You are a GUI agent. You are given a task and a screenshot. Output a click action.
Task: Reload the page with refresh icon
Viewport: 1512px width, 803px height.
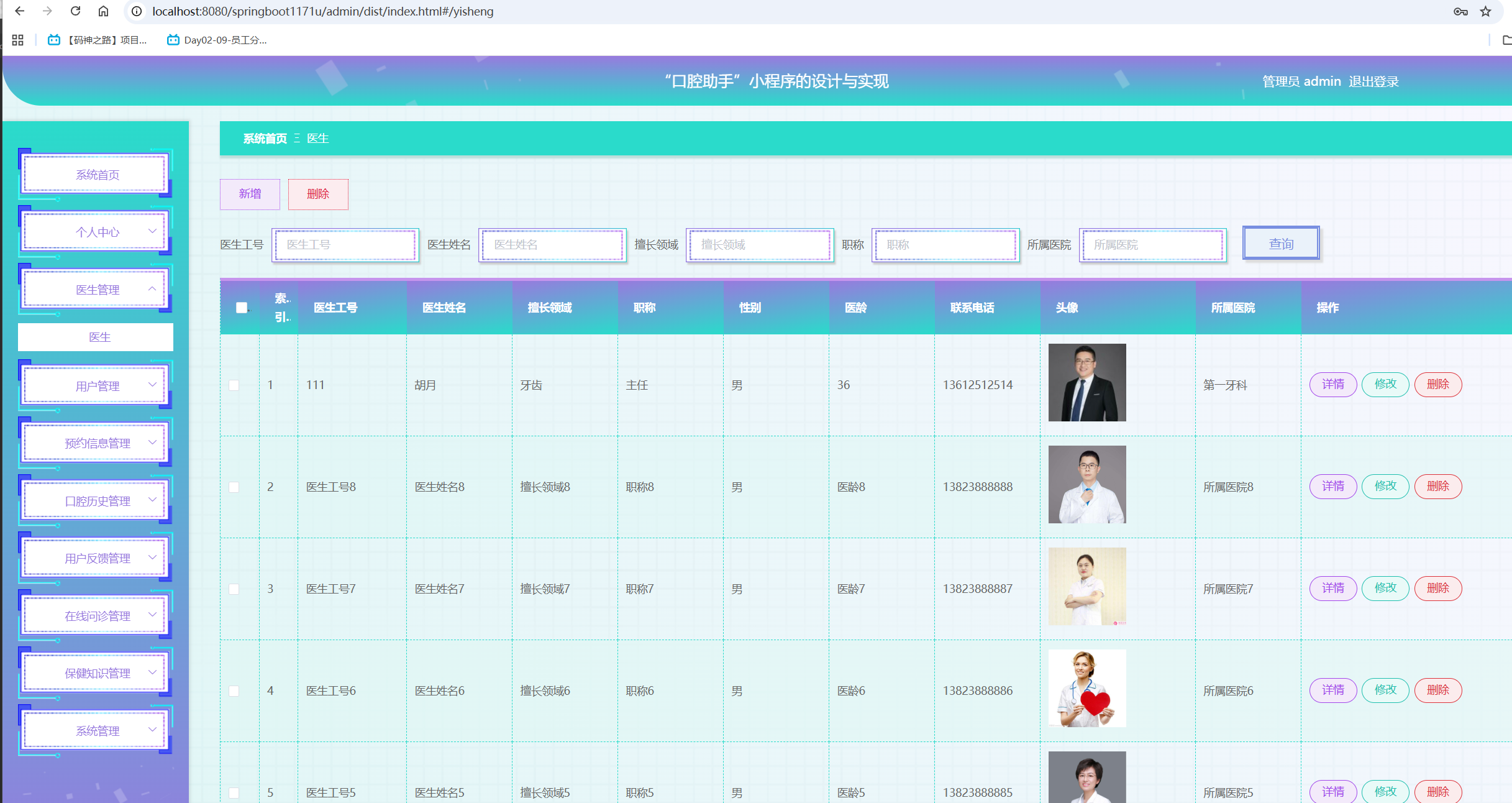[75, 11]
